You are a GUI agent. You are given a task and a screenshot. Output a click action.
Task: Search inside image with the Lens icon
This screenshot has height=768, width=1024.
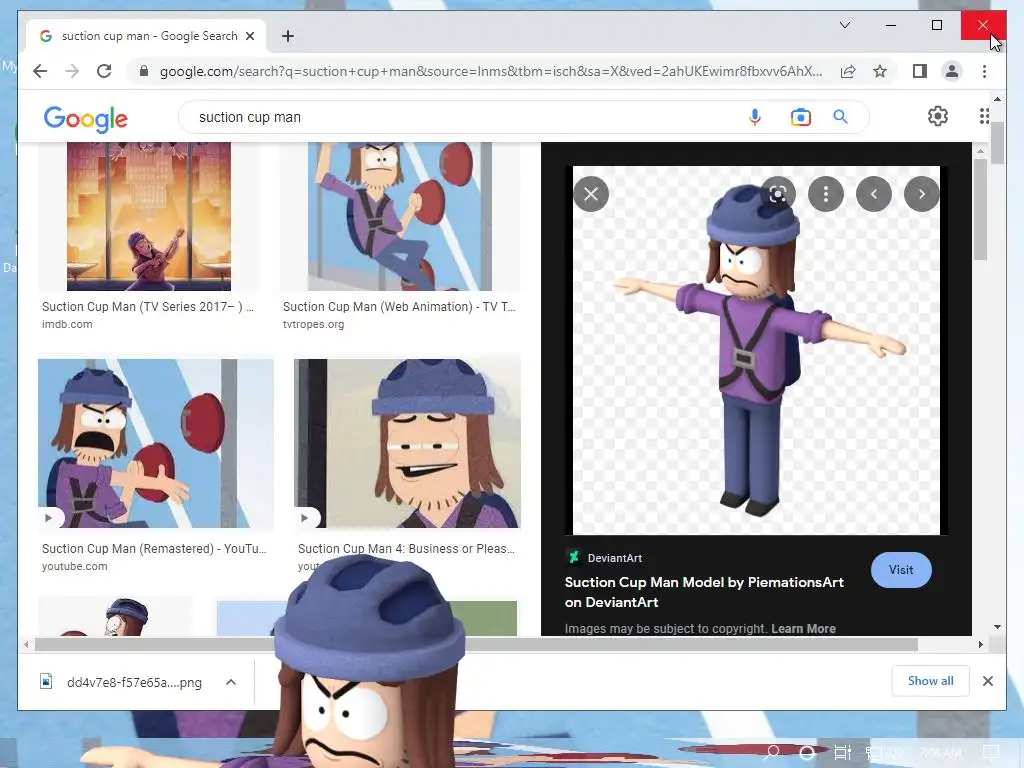pyautogui.click(x=777, y=194)
